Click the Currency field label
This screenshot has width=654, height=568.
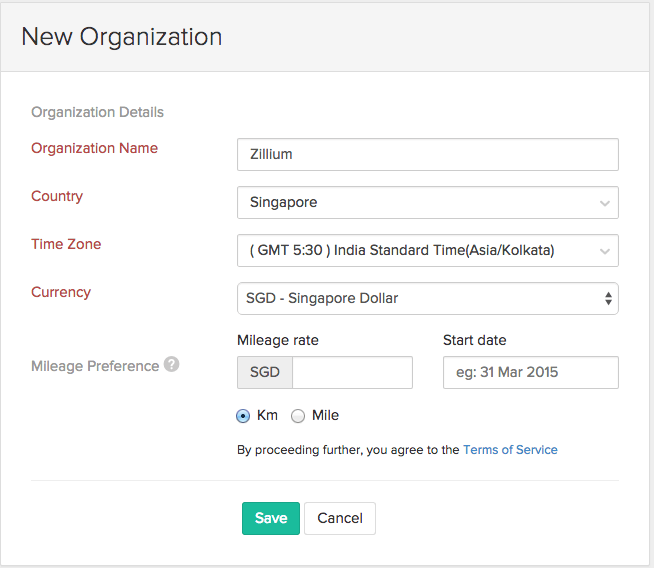point(61,292)
